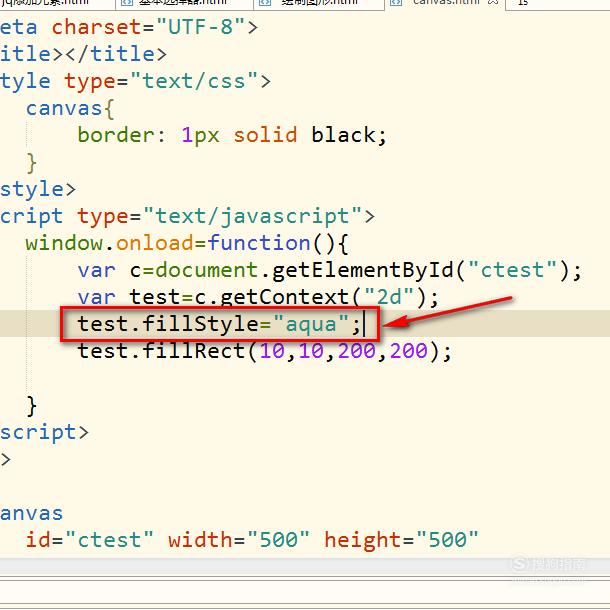
Task: Click the 'anvas' tag line near the bottom
Action: coord(32,514)
